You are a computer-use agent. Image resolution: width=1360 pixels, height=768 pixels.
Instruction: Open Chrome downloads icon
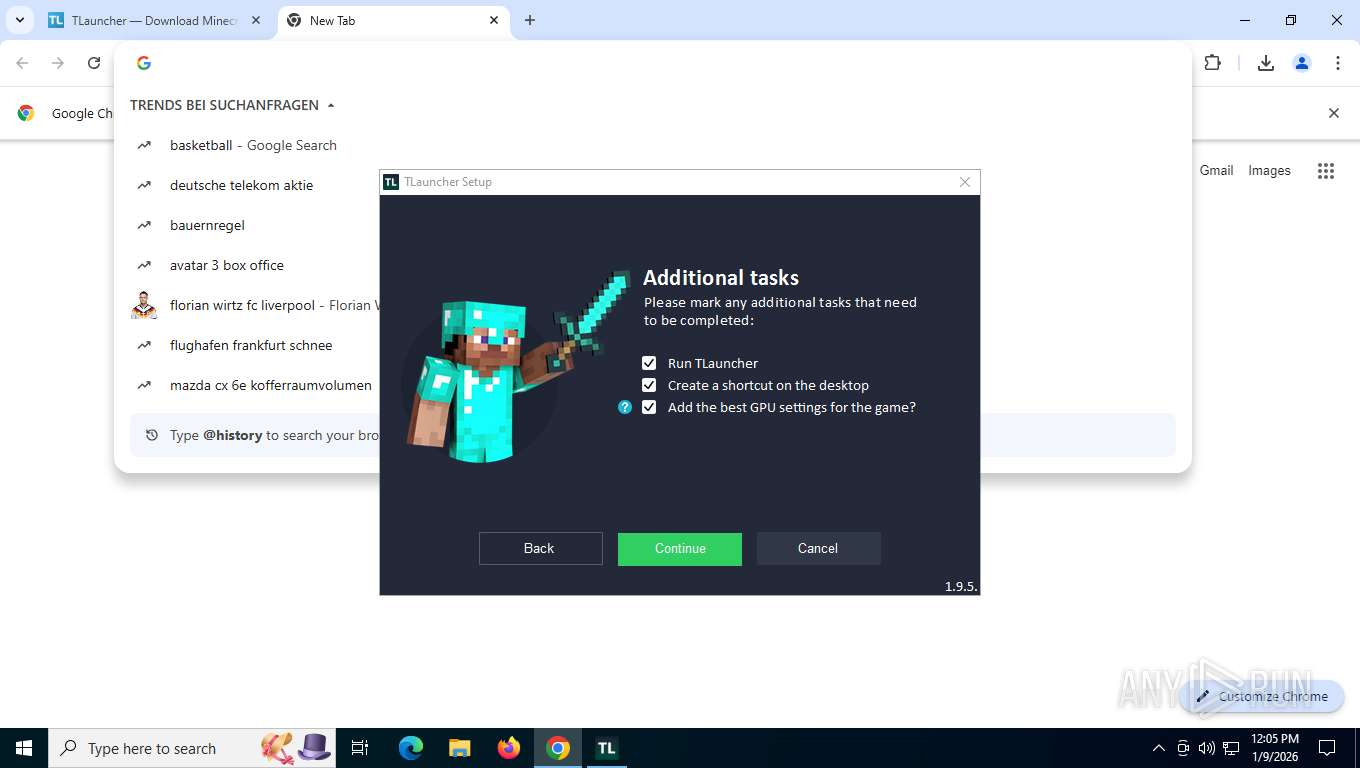(1266, 63)
